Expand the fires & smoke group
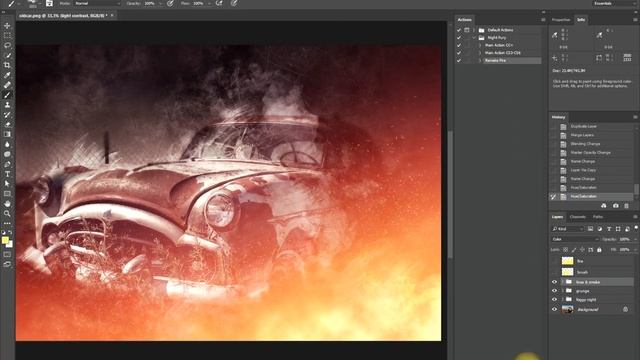The image size is (640, 360). click(562, 282)
